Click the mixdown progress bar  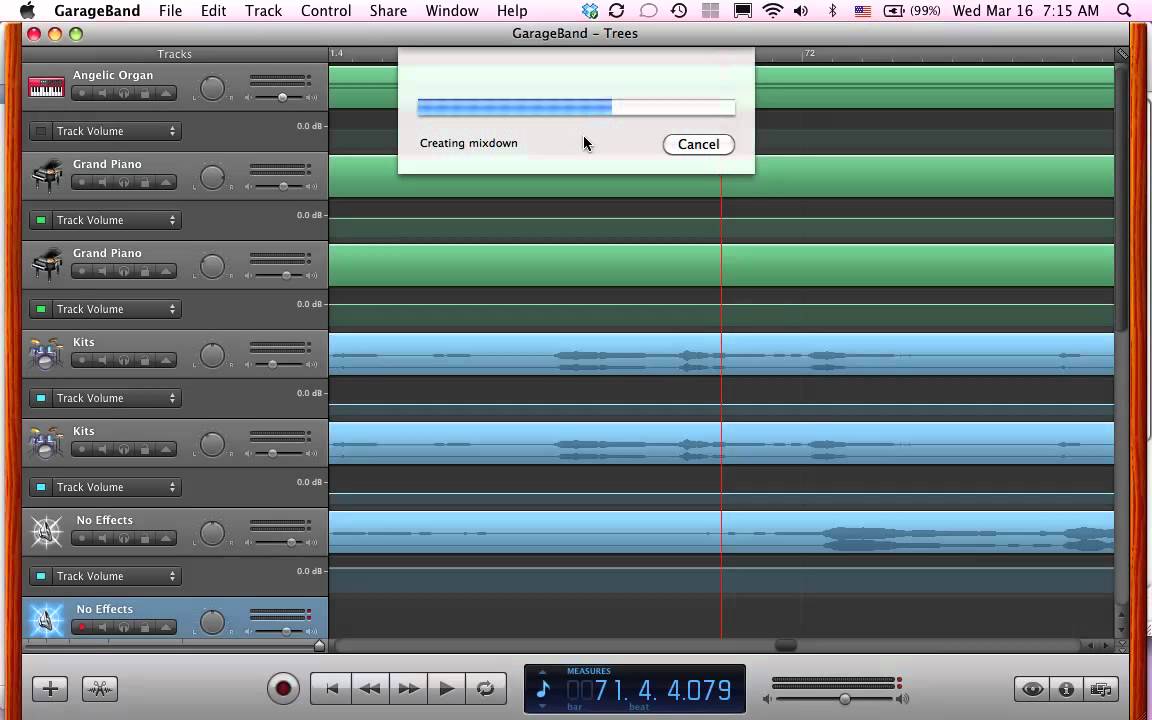tap(576, 107)
